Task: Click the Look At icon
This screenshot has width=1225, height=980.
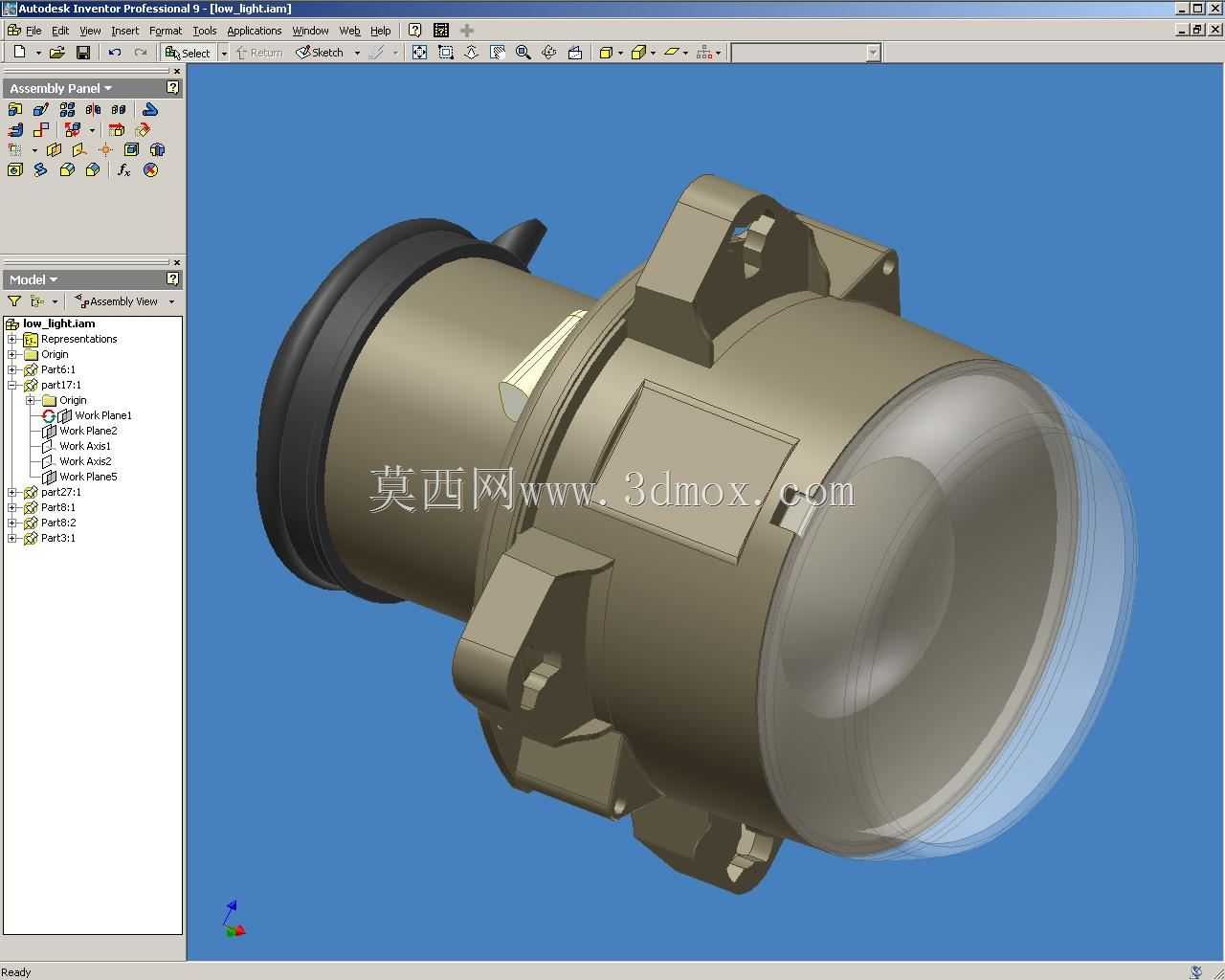Action: pyautogui.click(x=574, y=53)
